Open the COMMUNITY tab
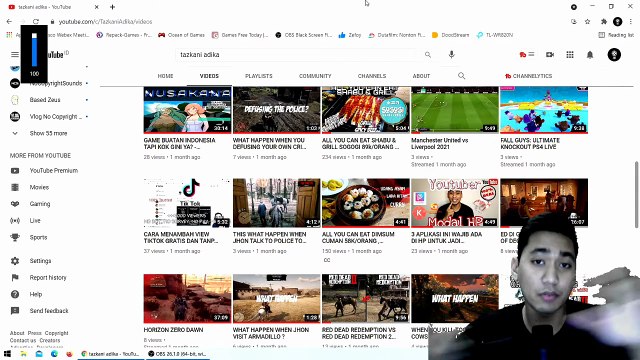 click(x=315, y=76)
